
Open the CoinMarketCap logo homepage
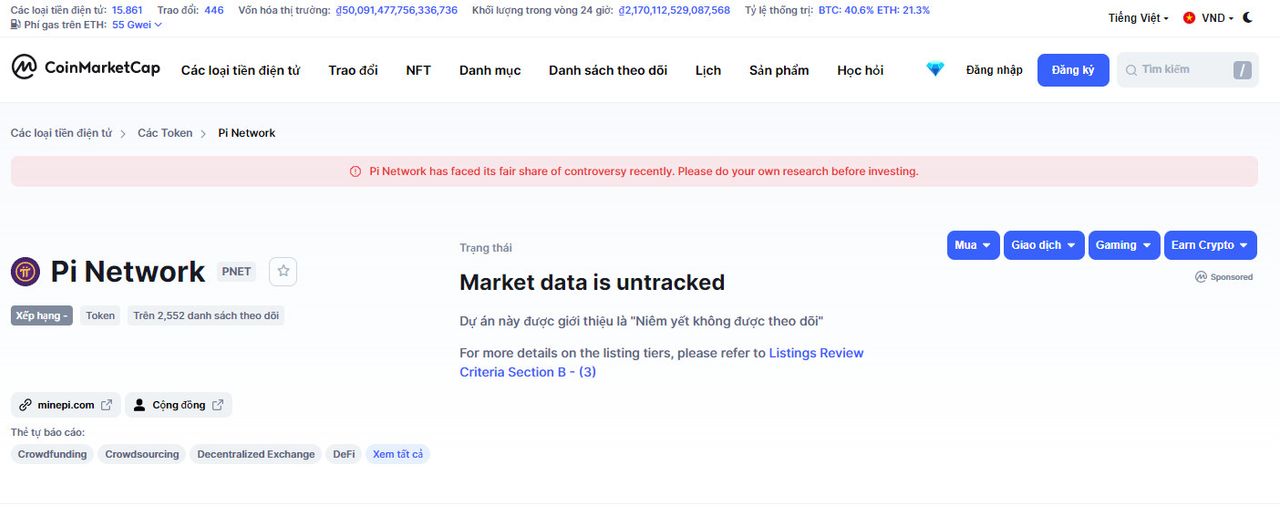[x=86, y=68]
